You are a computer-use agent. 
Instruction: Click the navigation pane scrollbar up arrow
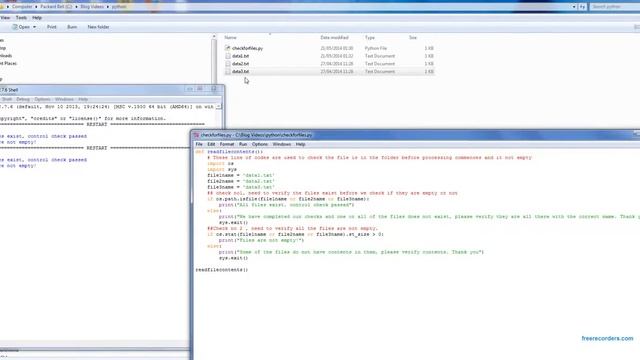pyautogui.click(x=214, y=37)
